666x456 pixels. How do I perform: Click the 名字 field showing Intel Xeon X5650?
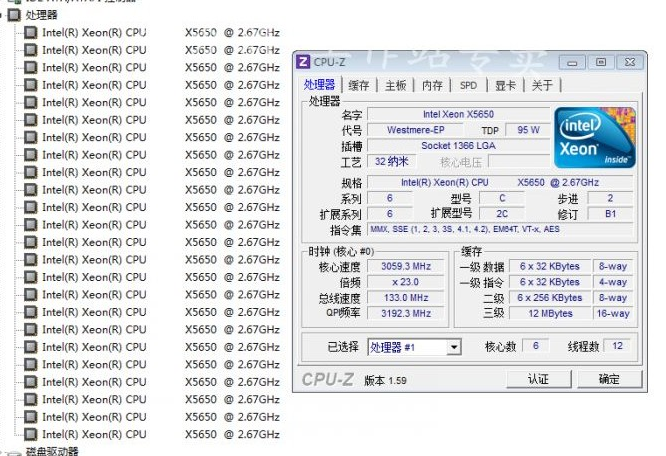pyautogui.click(x=458, y=114)
